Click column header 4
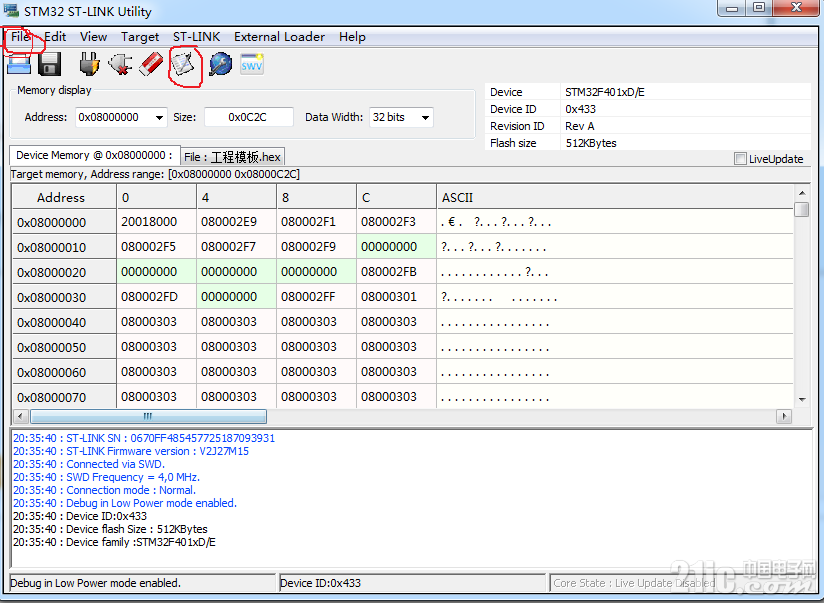This screenshot has height=603, width=824. (x=236, y=197)
